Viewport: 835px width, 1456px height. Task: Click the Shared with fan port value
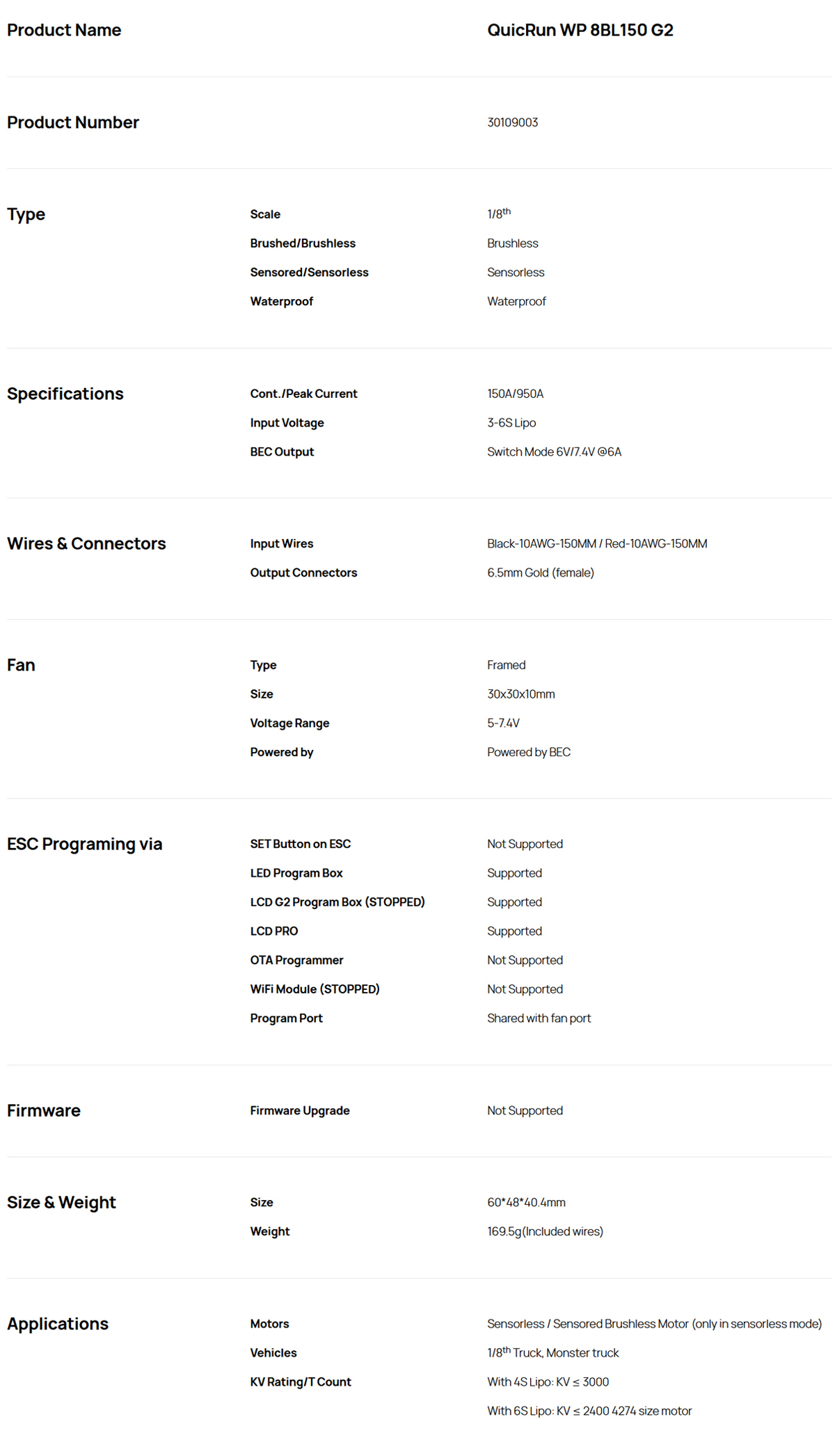coord(539,1018)
